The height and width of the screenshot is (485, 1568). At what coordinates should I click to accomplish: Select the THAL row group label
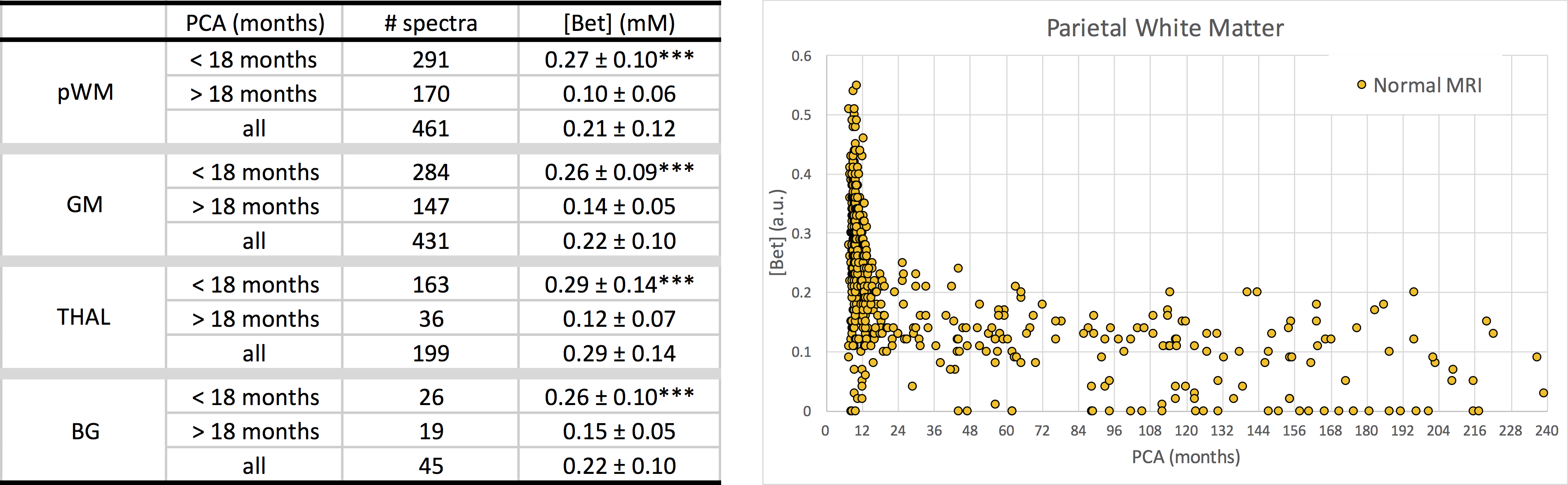[84, 317]
